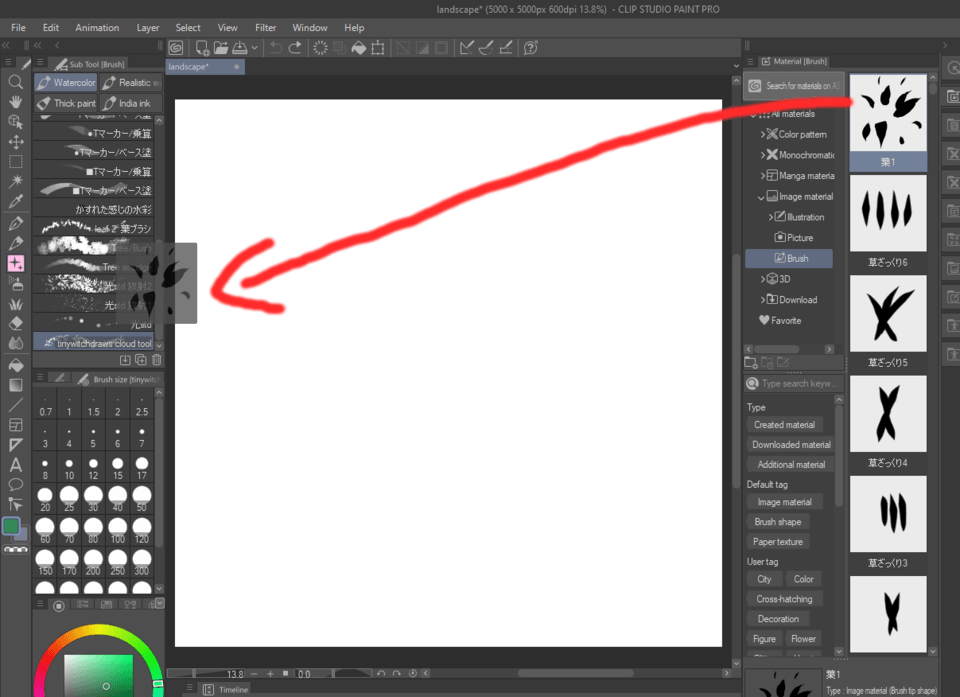Toggle the Created material filter
Viewport: 960px width, 697px height.
click(784, 424)
